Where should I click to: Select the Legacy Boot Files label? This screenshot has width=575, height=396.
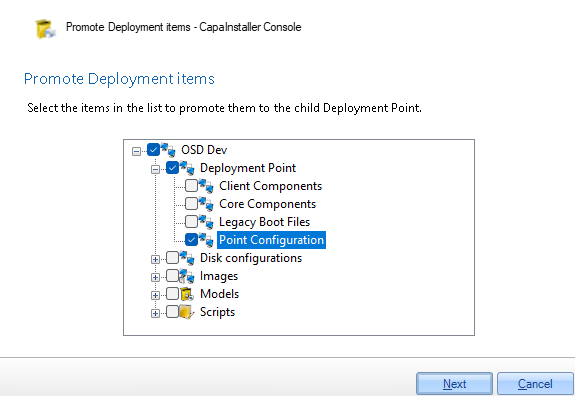coord(264,222)
